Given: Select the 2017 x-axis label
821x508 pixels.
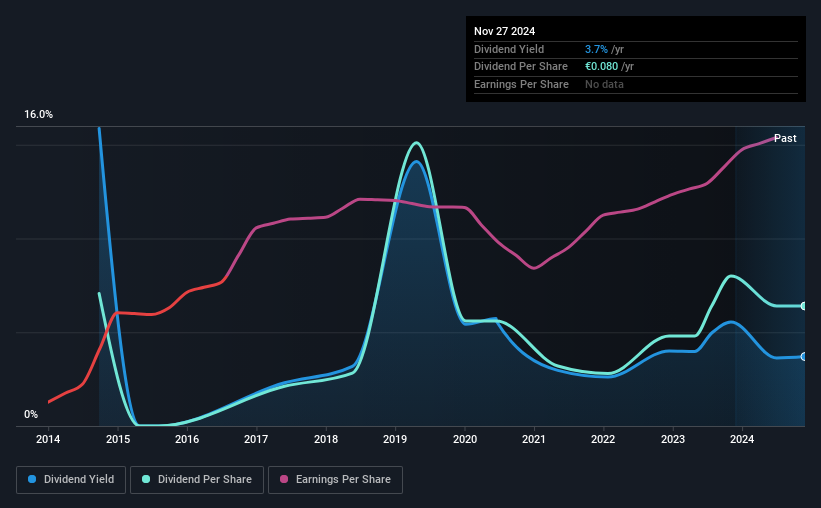Looking at the screenshot, I should coord(256,439).
